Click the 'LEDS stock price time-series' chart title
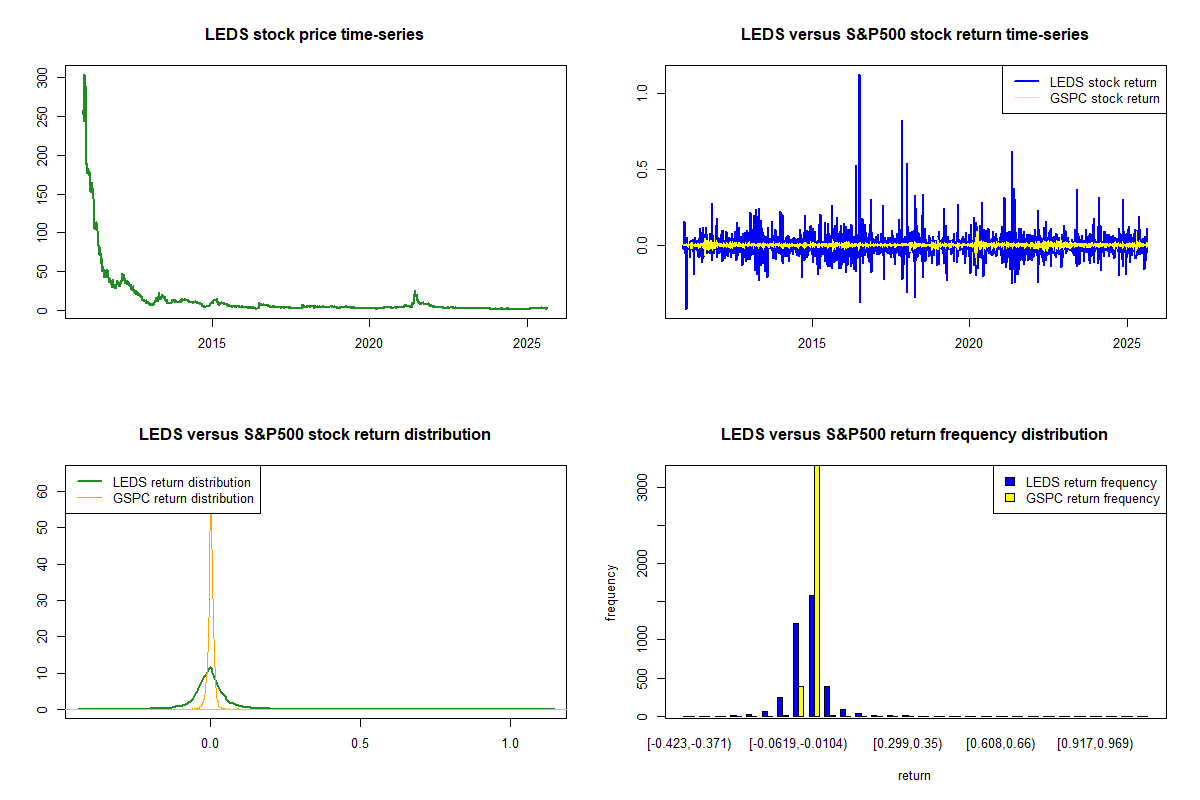Viewport: 1200px width, 800px height. pos(314,35)
